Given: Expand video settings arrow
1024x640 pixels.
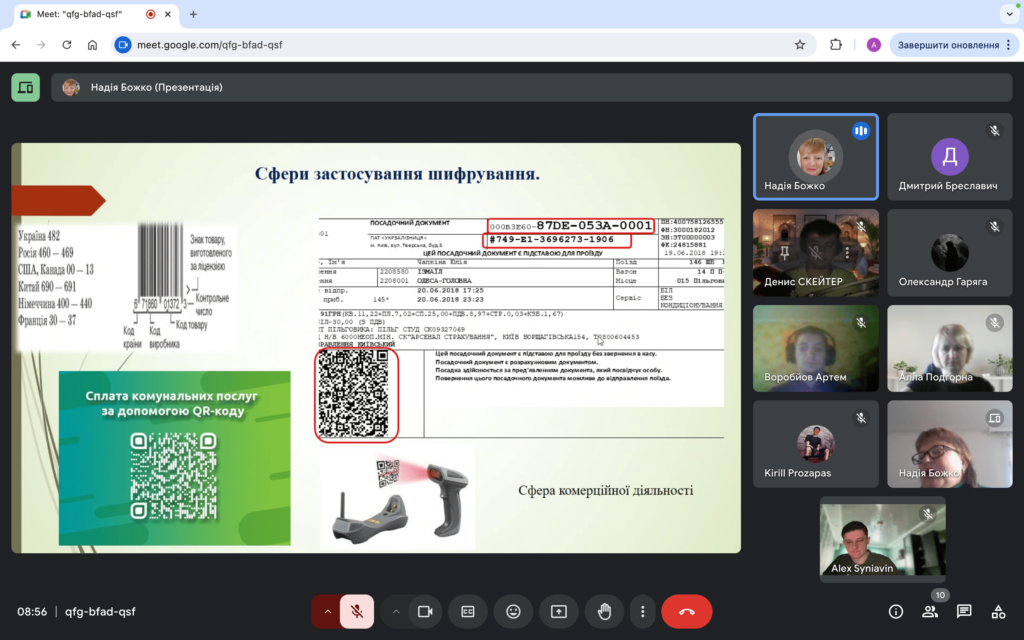Looking at the screenshot, I should [x=396, y=612].
